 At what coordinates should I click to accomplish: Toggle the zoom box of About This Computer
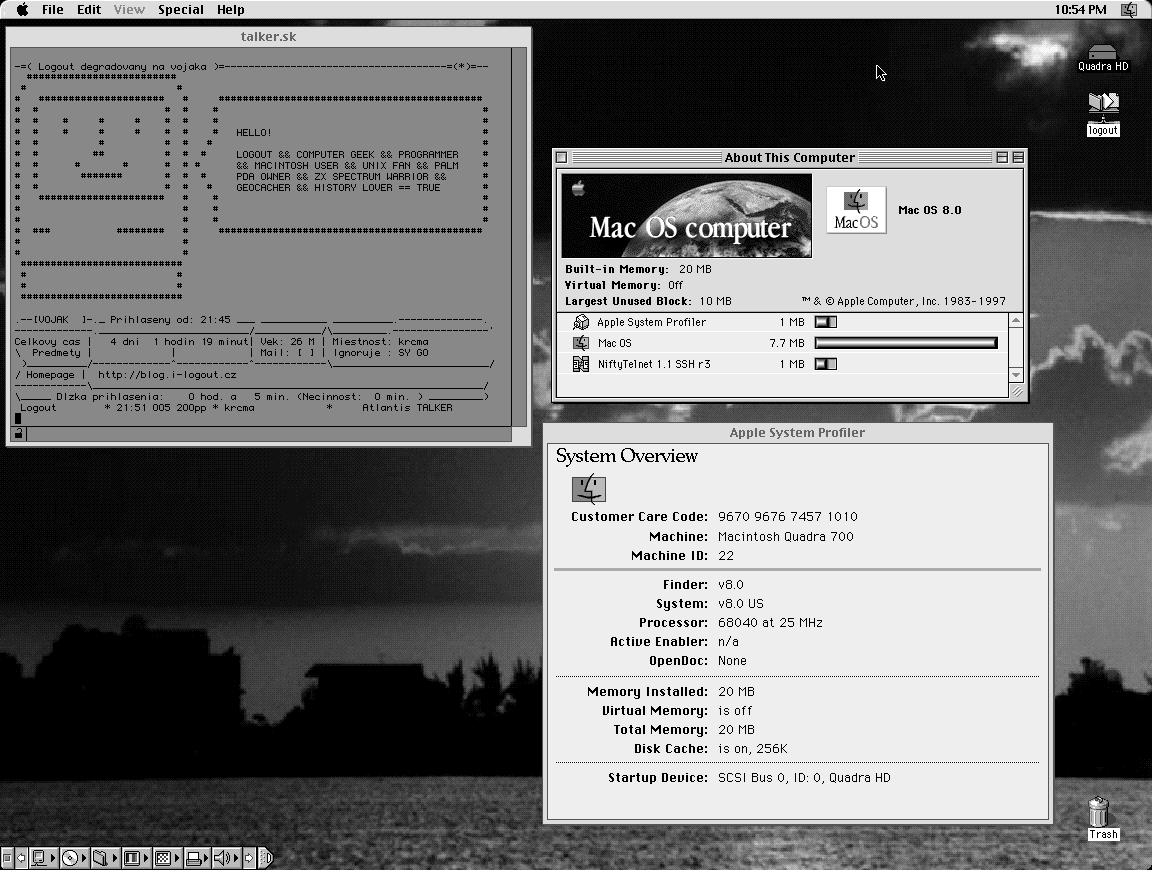pyautogui.click(x=1002, y=157)
